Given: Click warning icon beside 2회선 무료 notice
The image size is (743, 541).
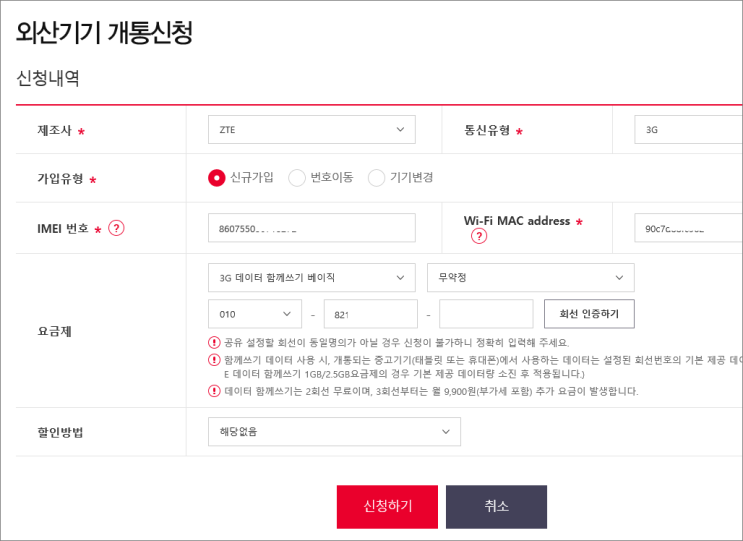Looking at the screenshot, I should 214,391.
